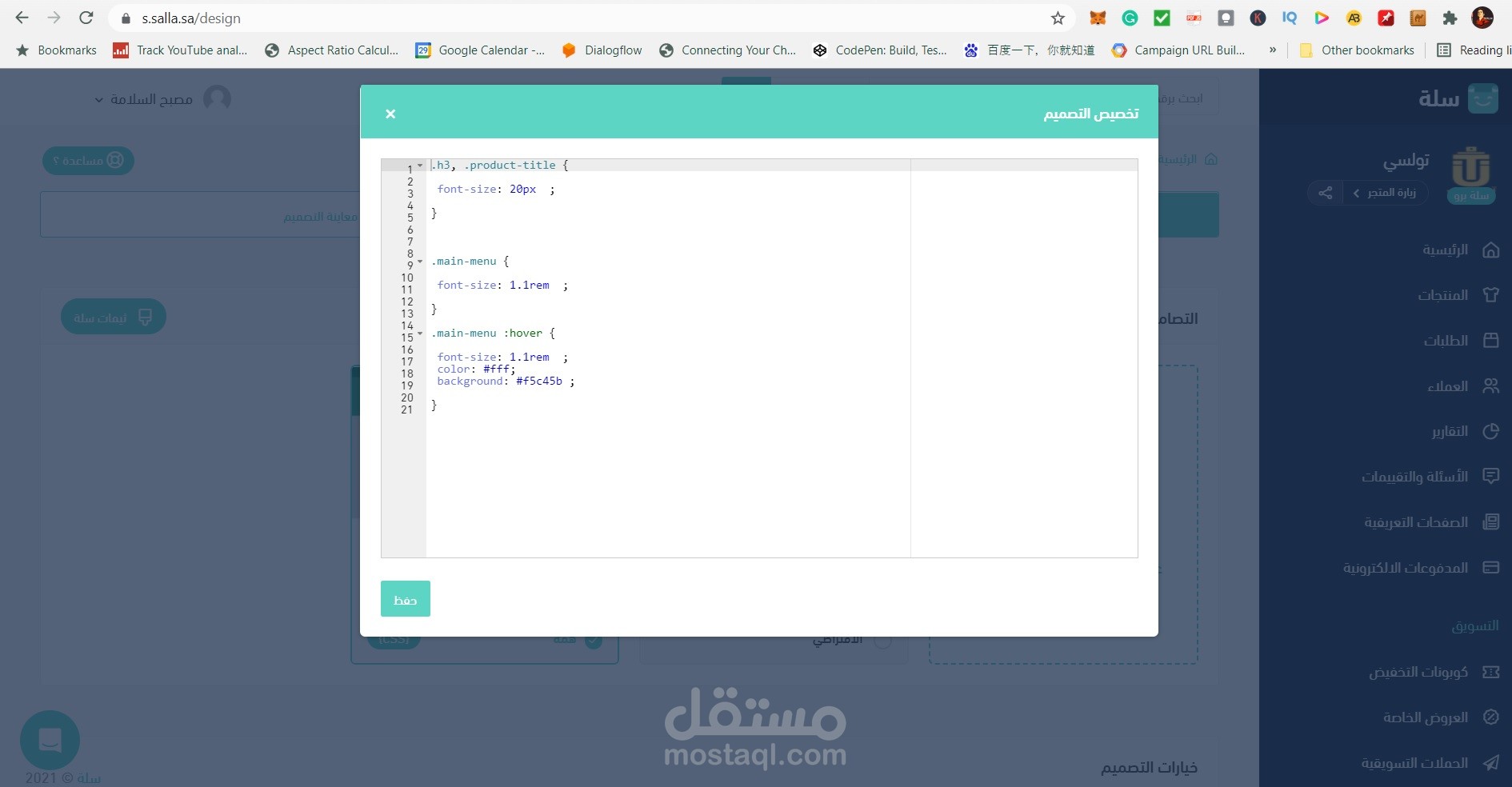
Task: Open electronic payments (المدفوعات الالكترونية) icon
Action: (x=1490, y=567)
